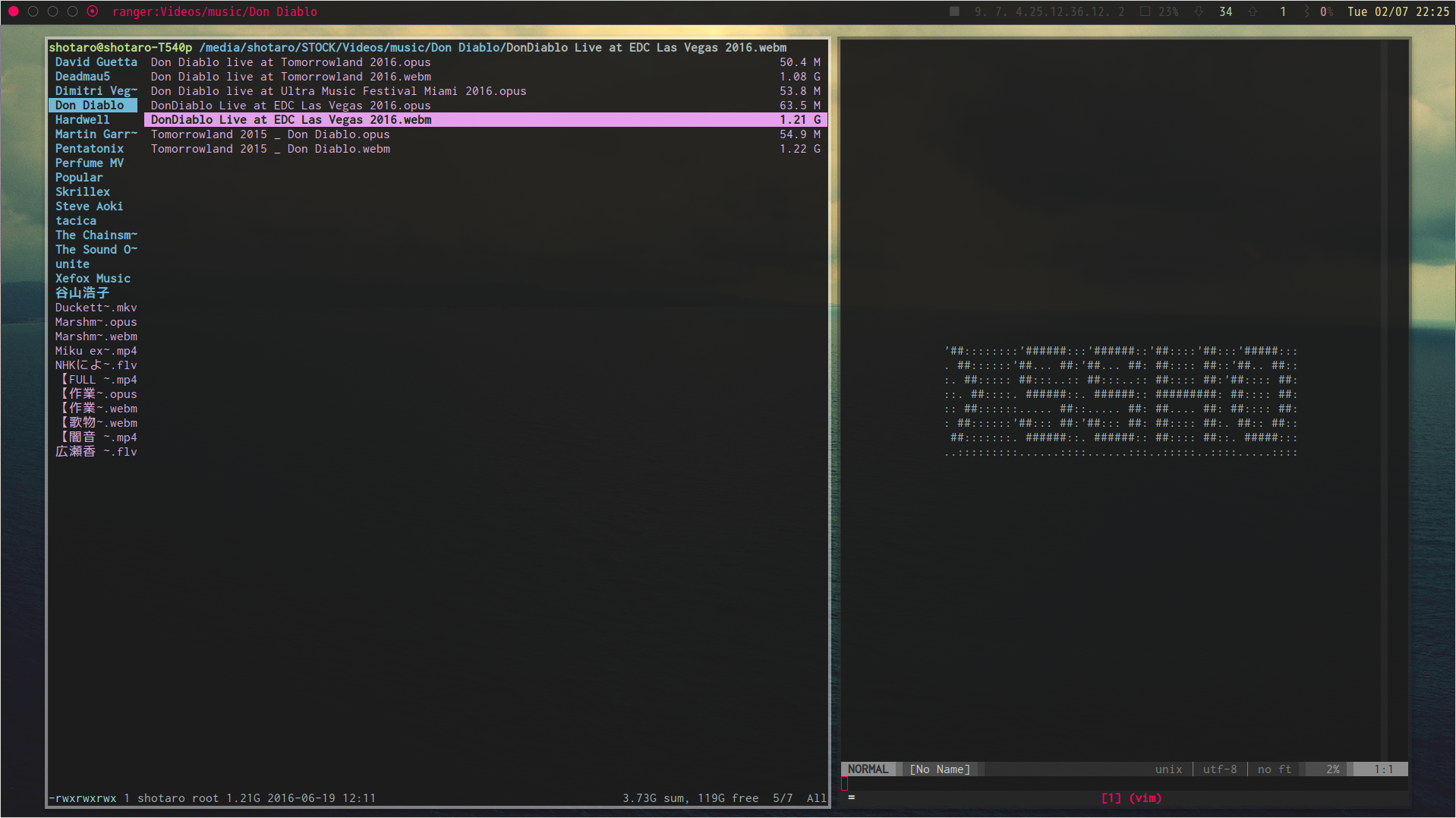Click the download arrow icon next to 34
This screenshot has width=1456, height=818.
point(1199,11)
